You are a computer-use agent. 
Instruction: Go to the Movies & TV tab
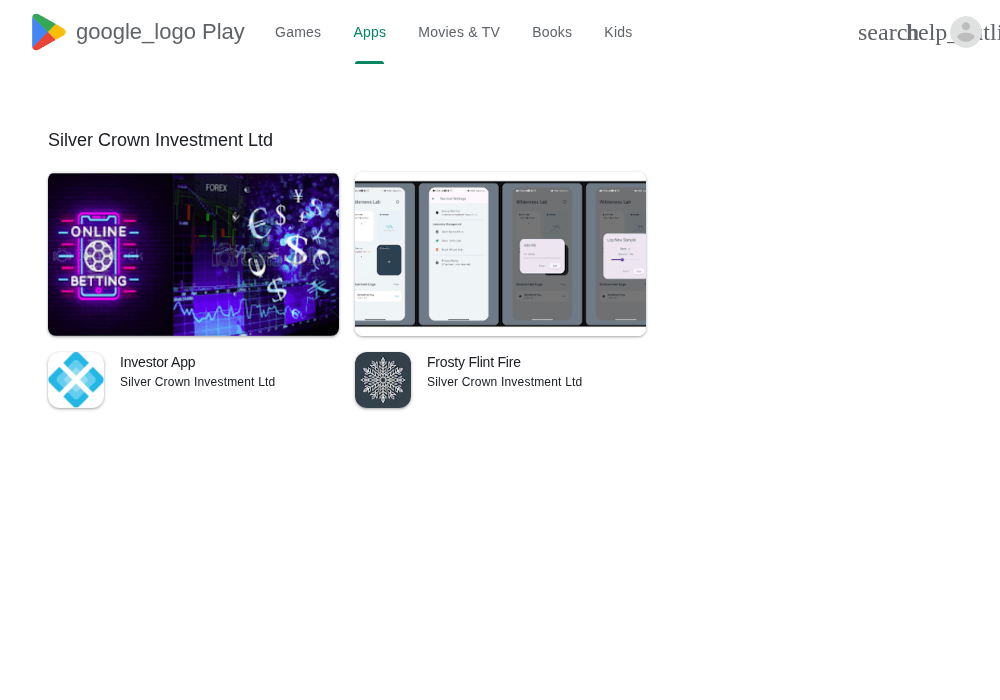pyautogui.click(x=459, y=33)
